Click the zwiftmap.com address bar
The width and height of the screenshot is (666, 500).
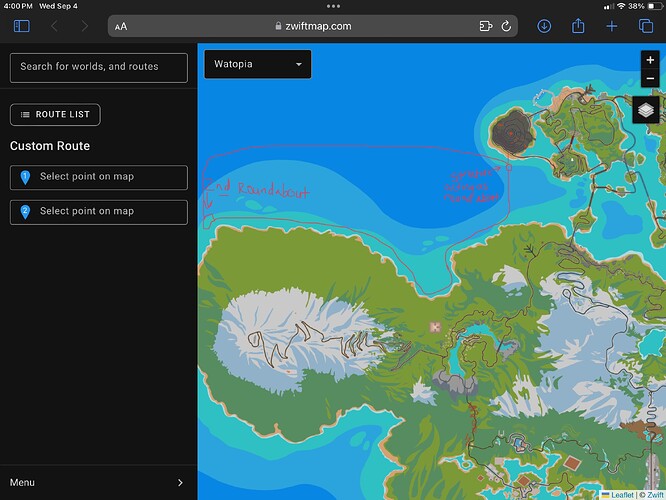pyautogui.click(x=313, y=26)
